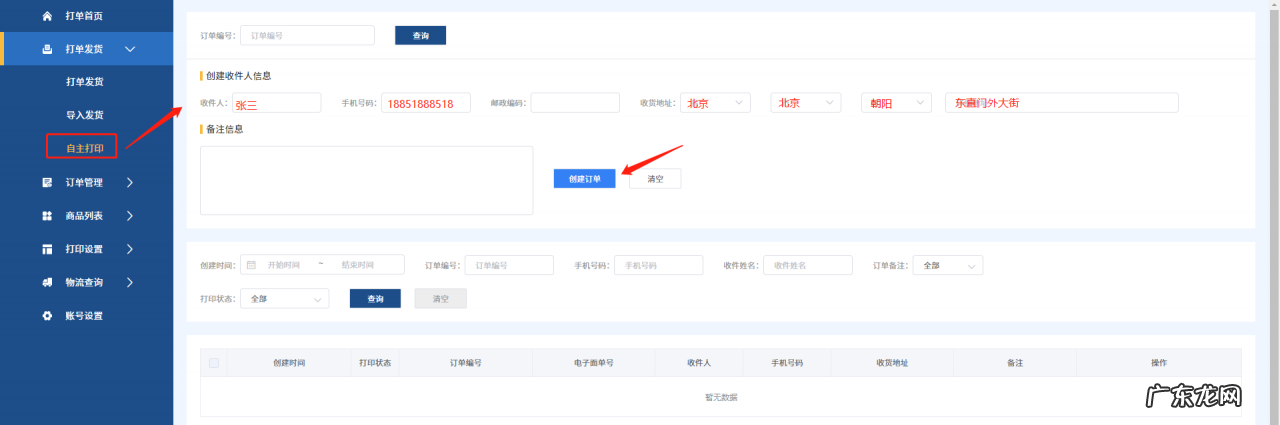Focus the street address input 东直门外大街
This screenshot has width=1280, height=425.
coord(1061,103)
